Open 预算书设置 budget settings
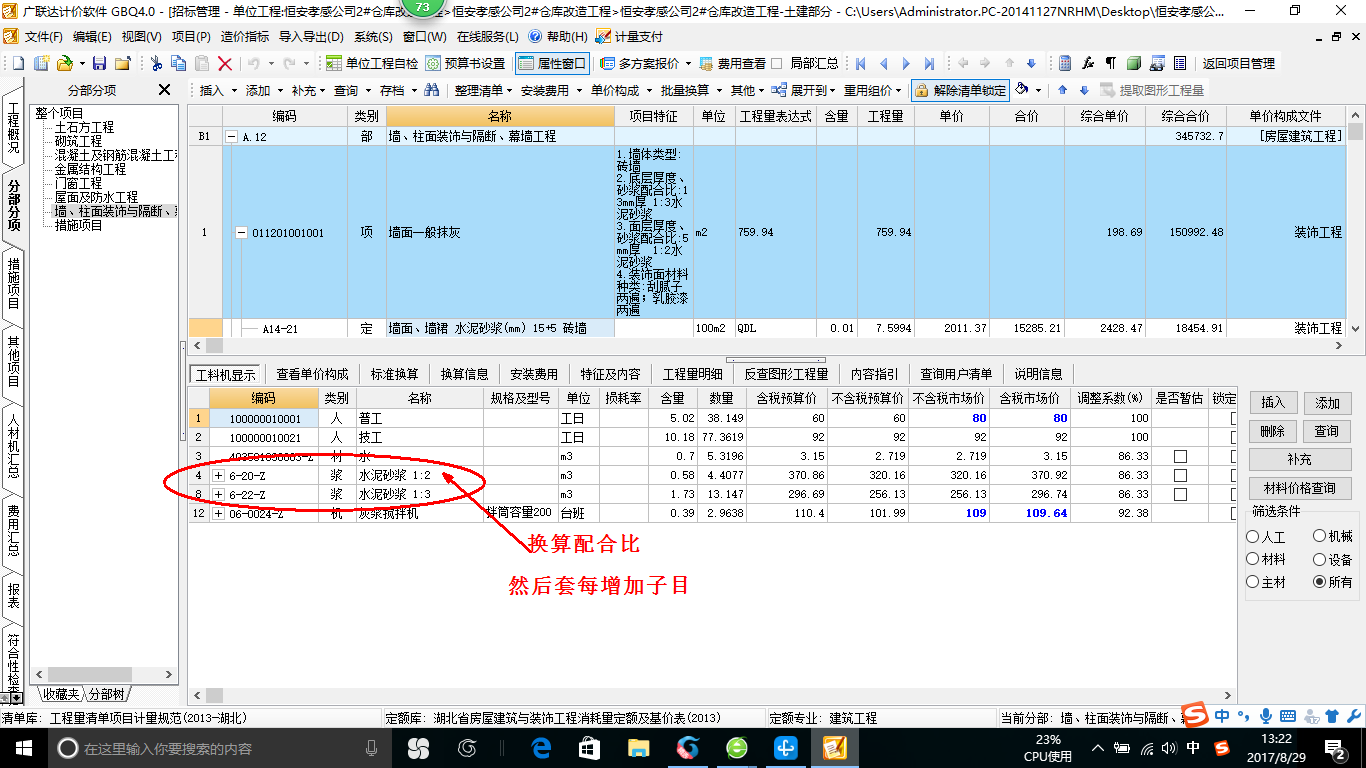The width and height of the screenshot is (1366, 768). click(465, 63)
